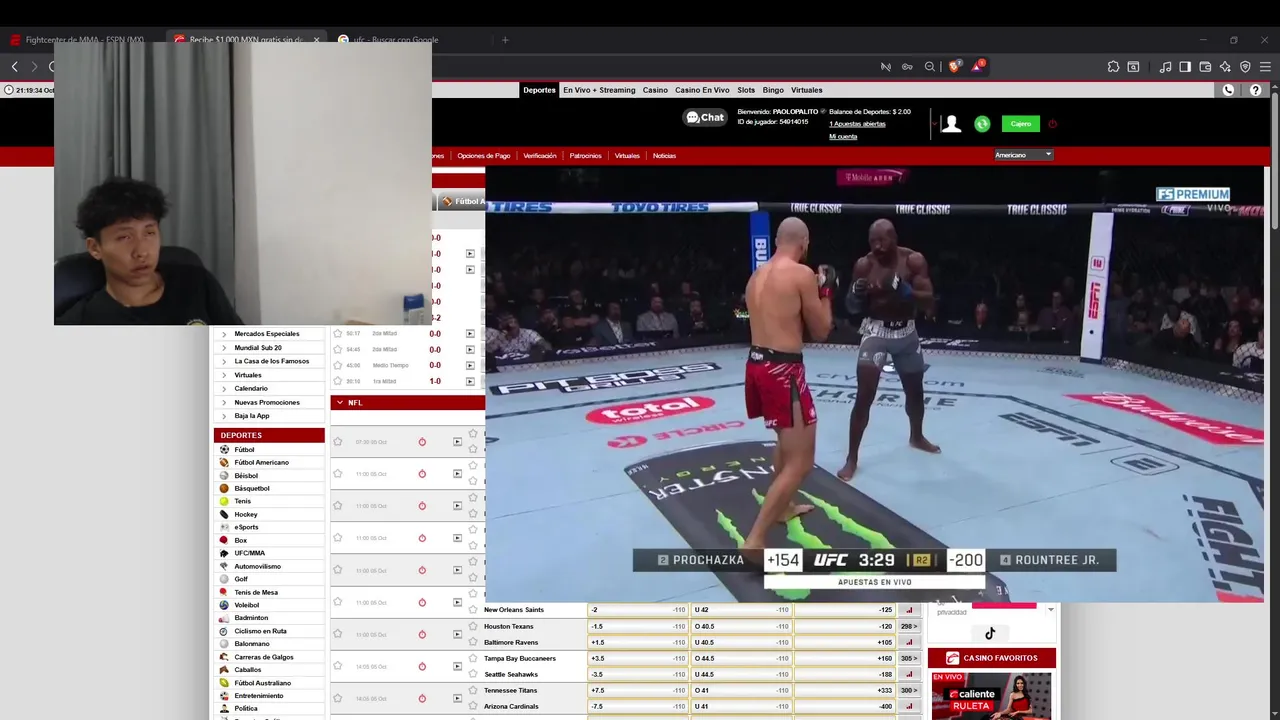Click the browser zoom magnifier icon
Viewport: 1280px width, 720px height.
930,67
